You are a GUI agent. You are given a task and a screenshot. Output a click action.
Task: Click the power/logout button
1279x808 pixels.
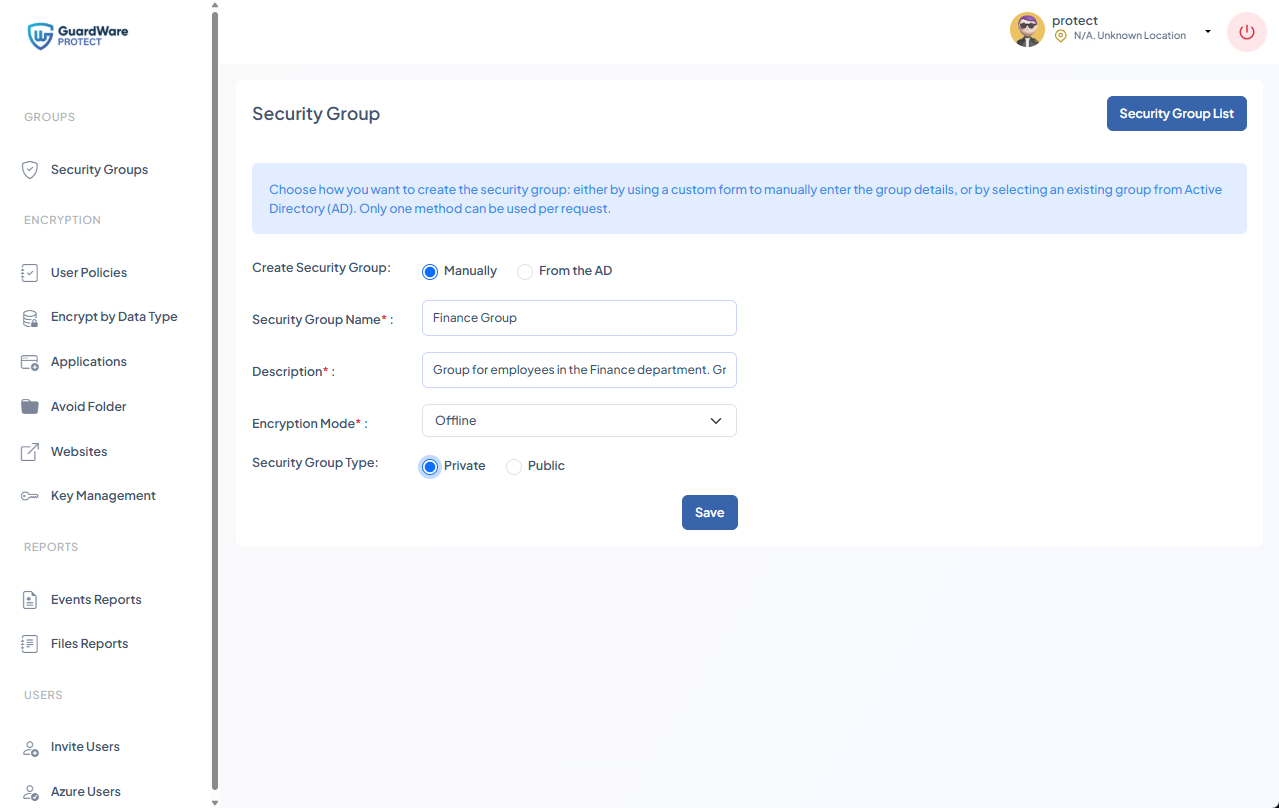[x=1246, y=32]
